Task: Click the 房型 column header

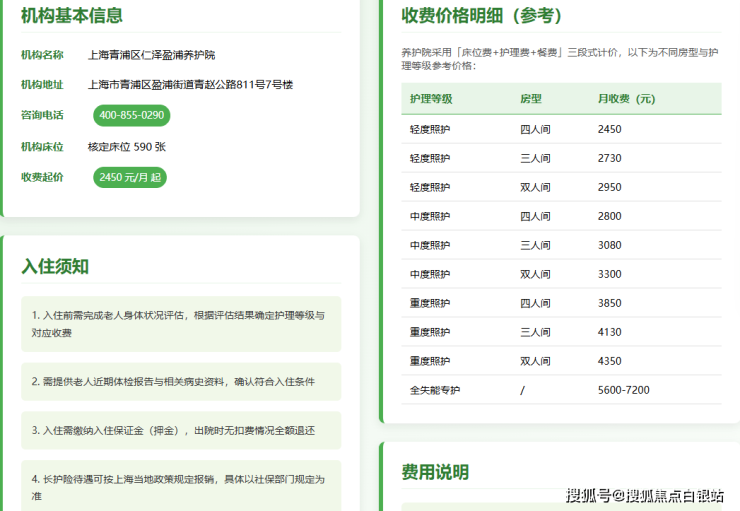Action: point(531,99)
